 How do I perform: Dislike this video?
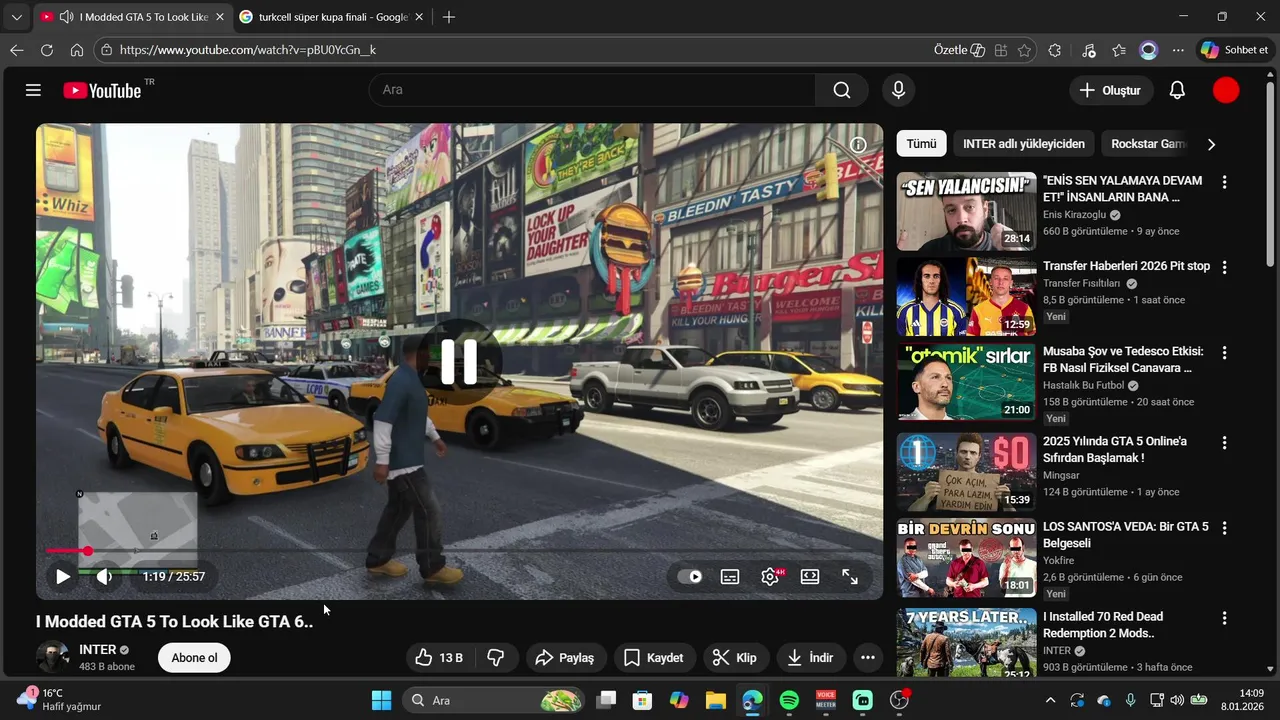[495, 657]
